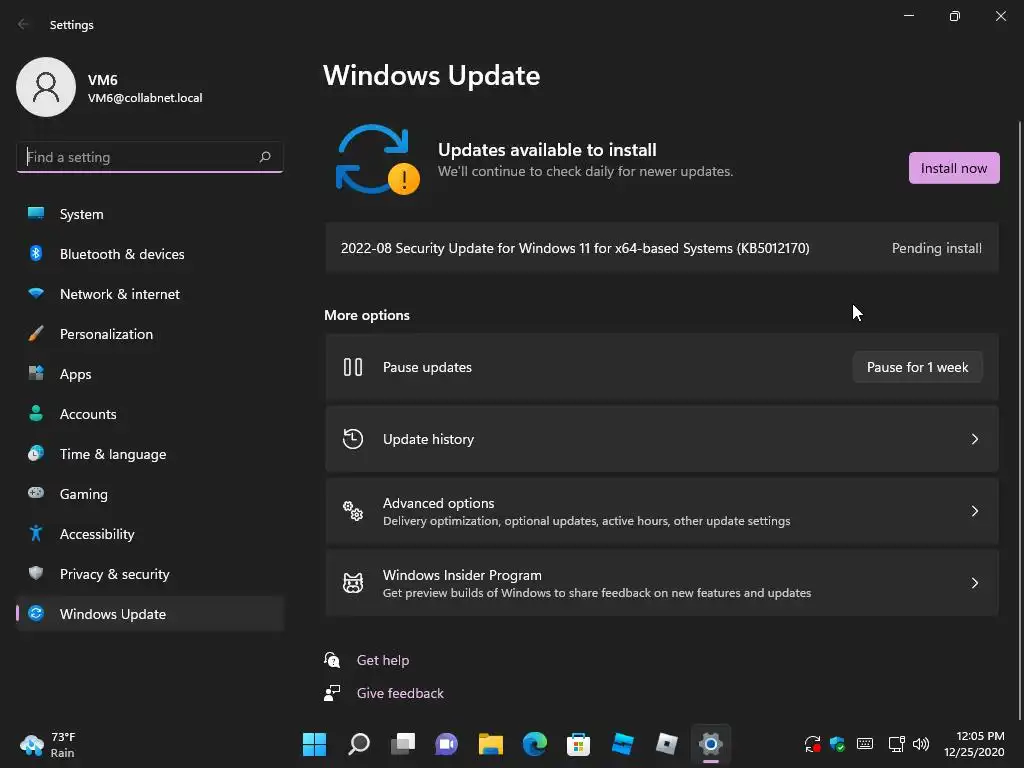Click the VM6@collabnet.local account text

coord(145,98)
